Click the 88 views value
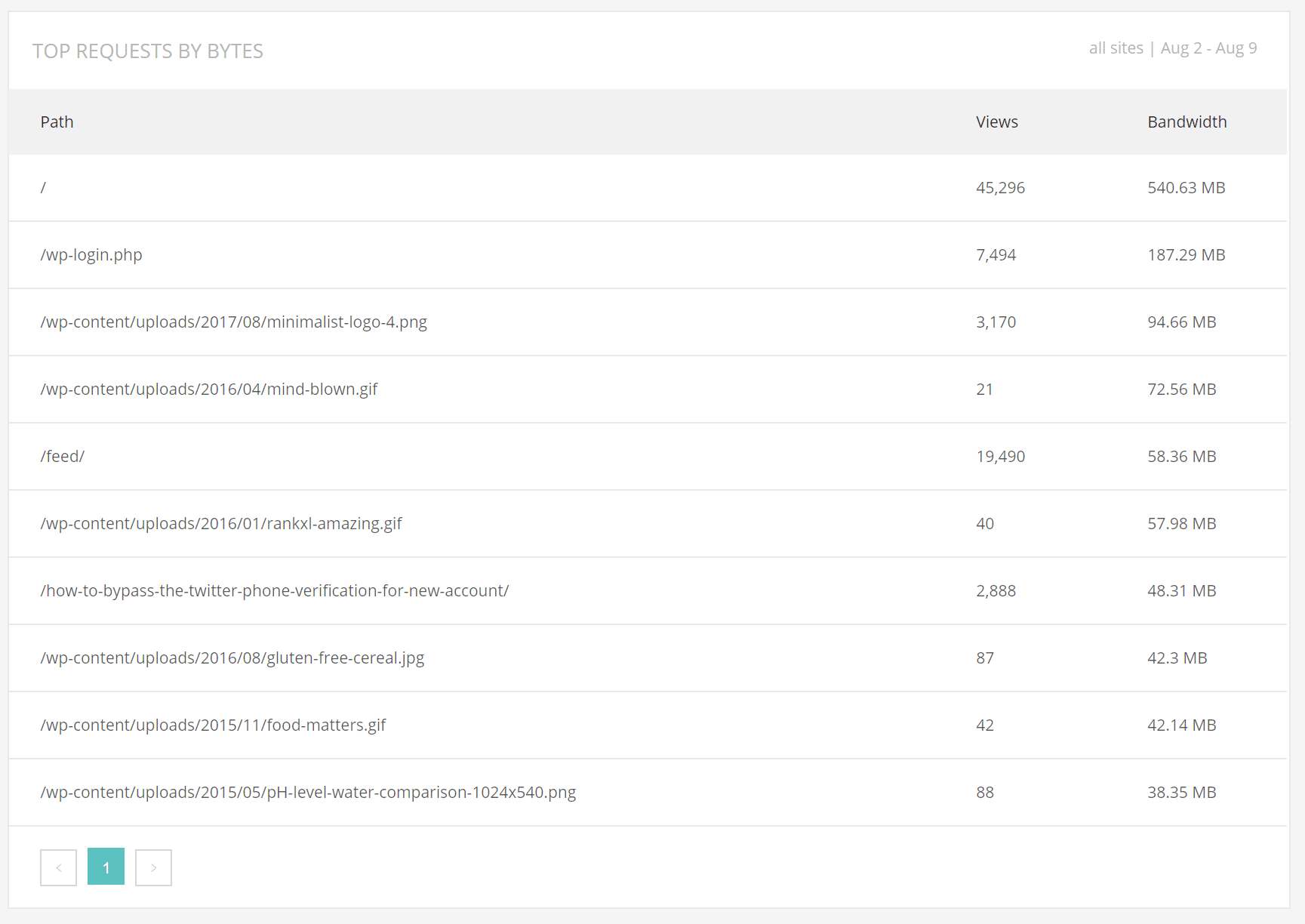The width and height of the screenshot is (1305, 924). pos(984,793)
